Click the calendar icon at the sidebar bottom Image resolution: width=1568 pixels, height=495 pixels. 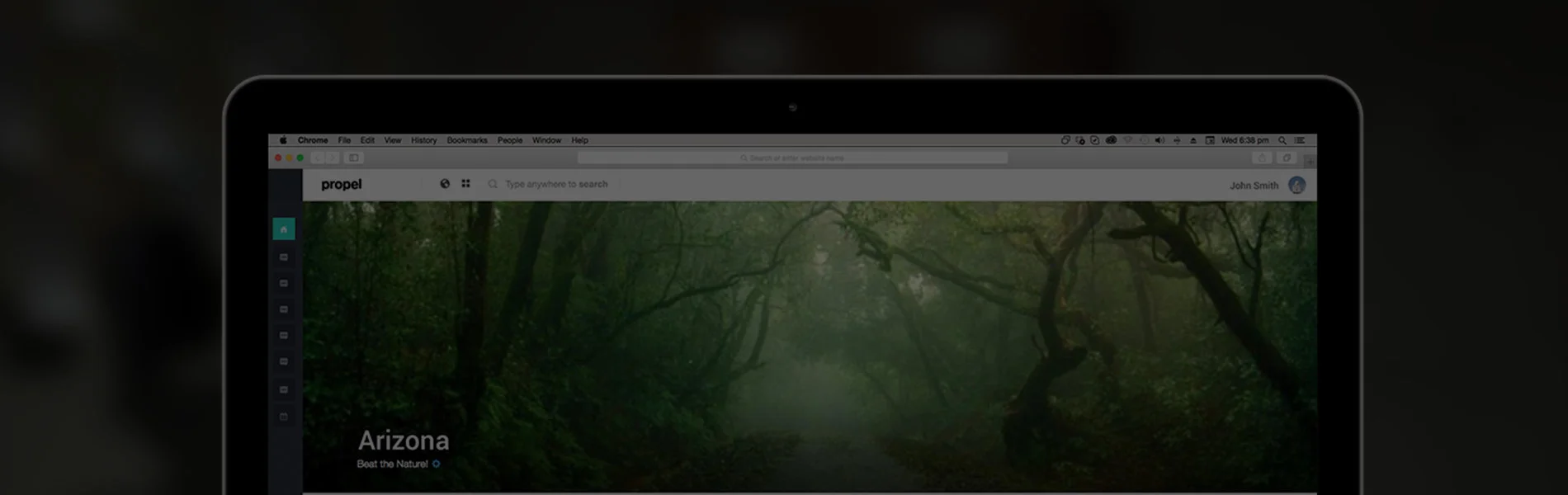[x=283, y=417]
